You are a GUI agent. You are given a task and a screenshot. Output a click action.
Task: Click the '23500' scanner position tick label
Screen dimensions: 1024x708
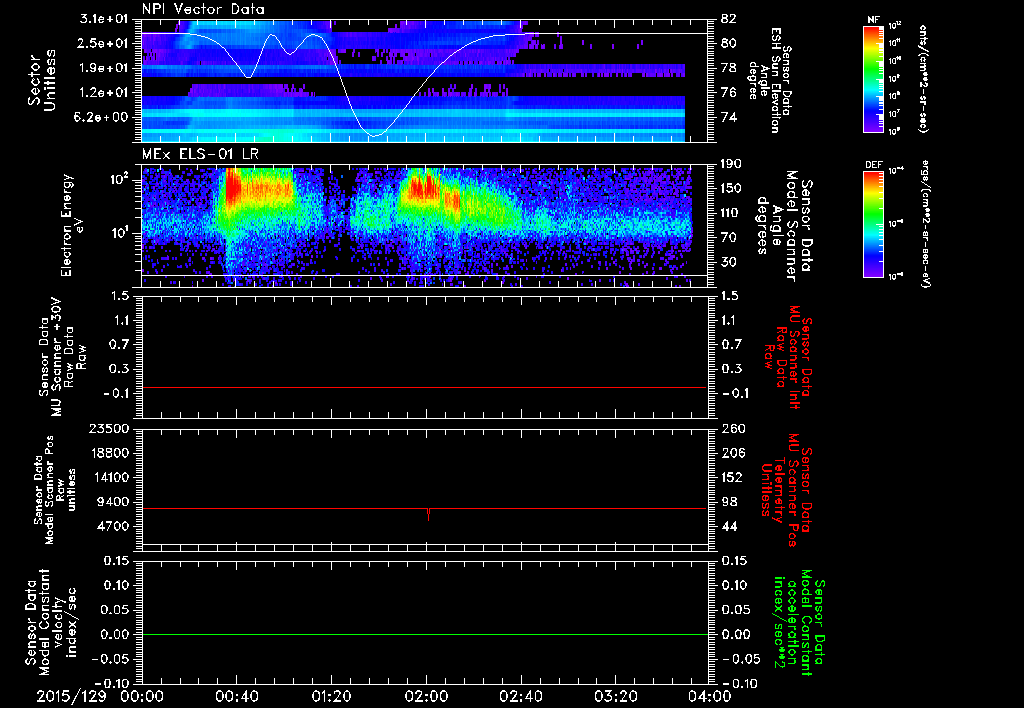[x=110, y=428]
